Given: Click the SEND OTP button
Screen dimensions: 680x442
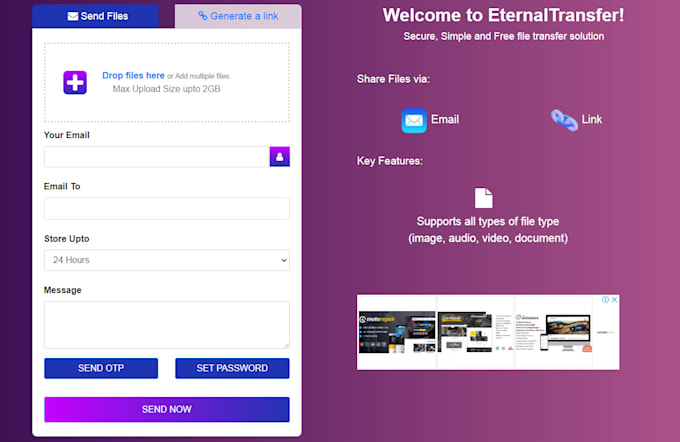Looking at the screenshot, I should click(x=101, y=368).
